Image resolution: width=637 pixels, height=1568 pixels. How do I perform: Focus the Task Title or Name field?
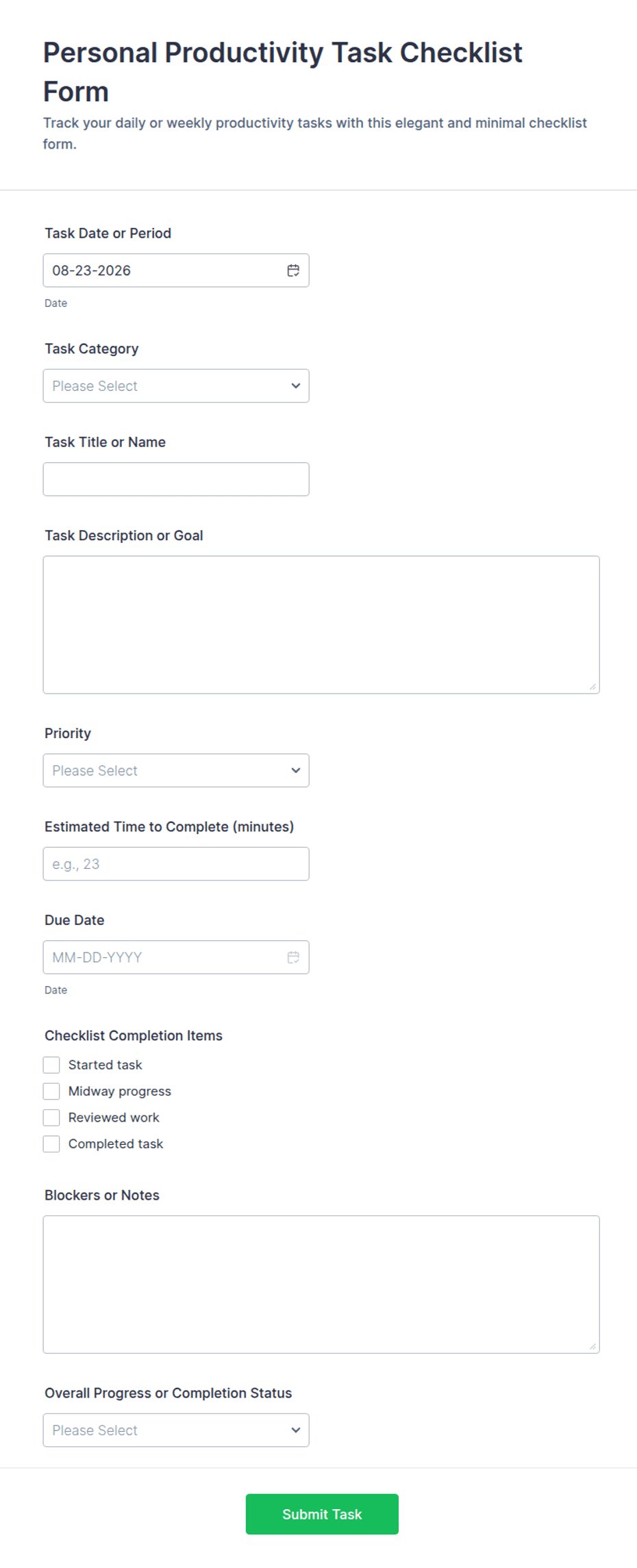click(x=176, y=479)
